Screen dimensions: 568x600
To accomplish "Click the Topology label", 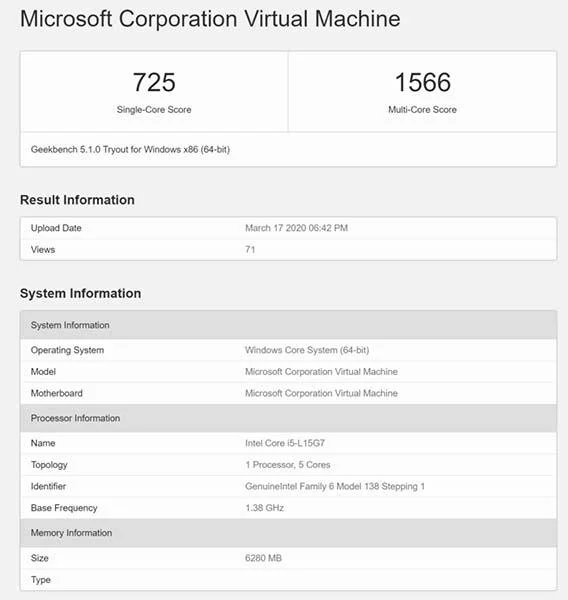I will pos(49,465).
